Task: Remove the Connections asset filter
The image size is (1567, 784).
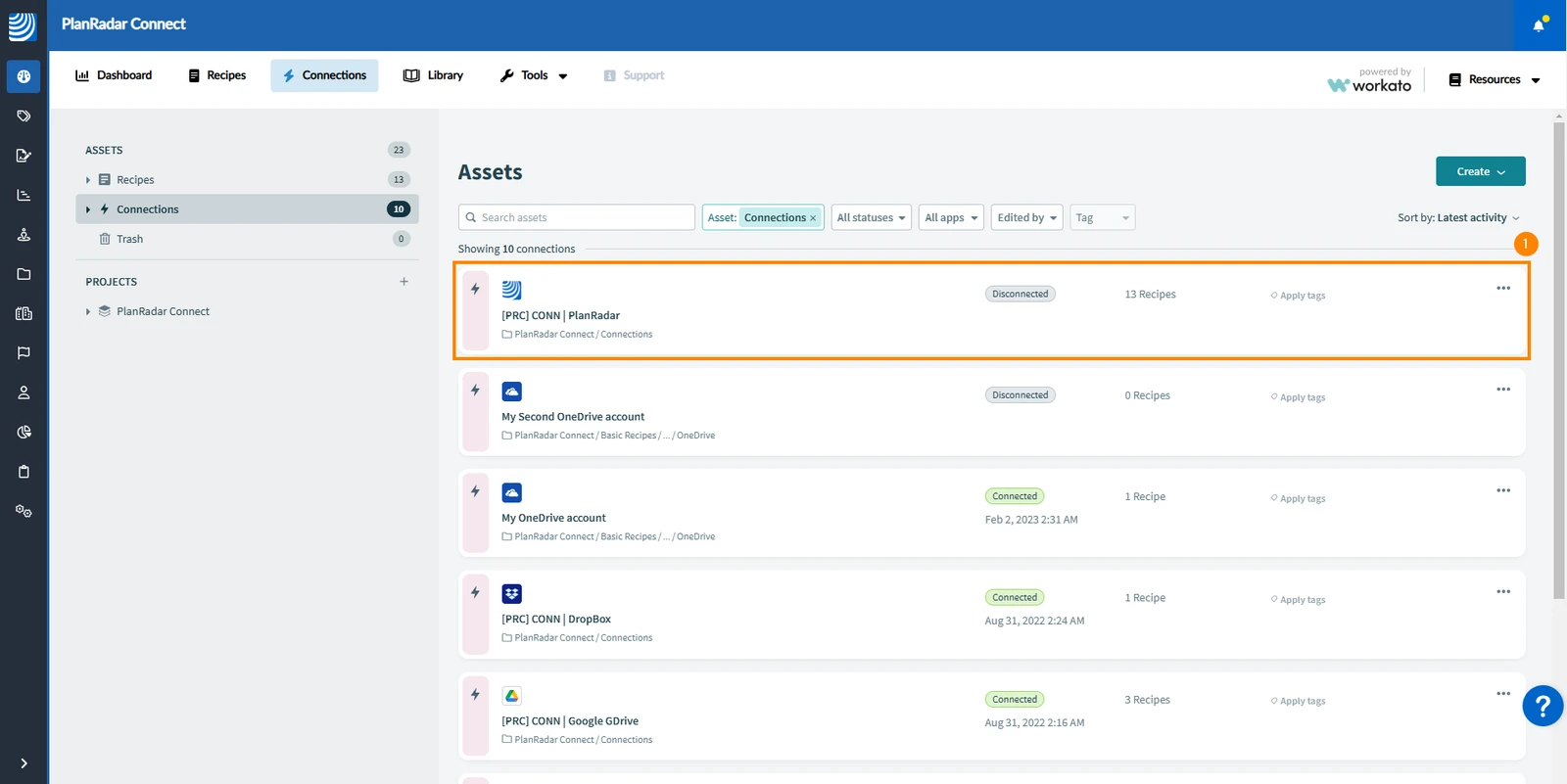Action: click(x=813, y=218)
